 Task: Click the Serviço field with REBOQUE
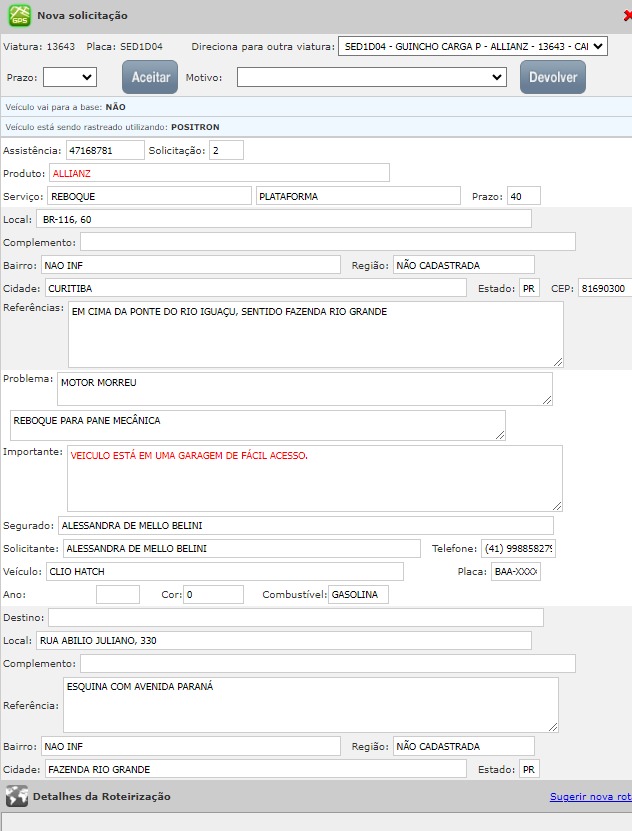[x=148, y=196]
